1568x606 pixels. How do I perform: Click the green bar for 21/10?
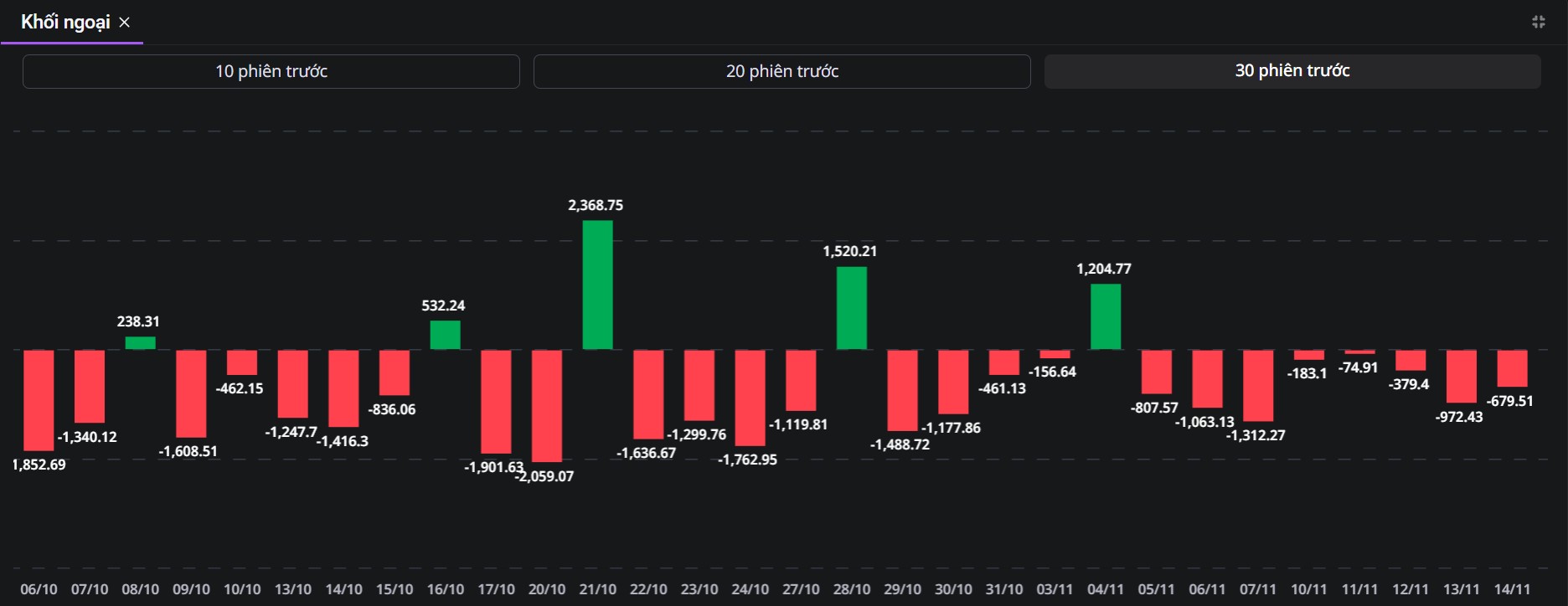[x=597, y=285]
